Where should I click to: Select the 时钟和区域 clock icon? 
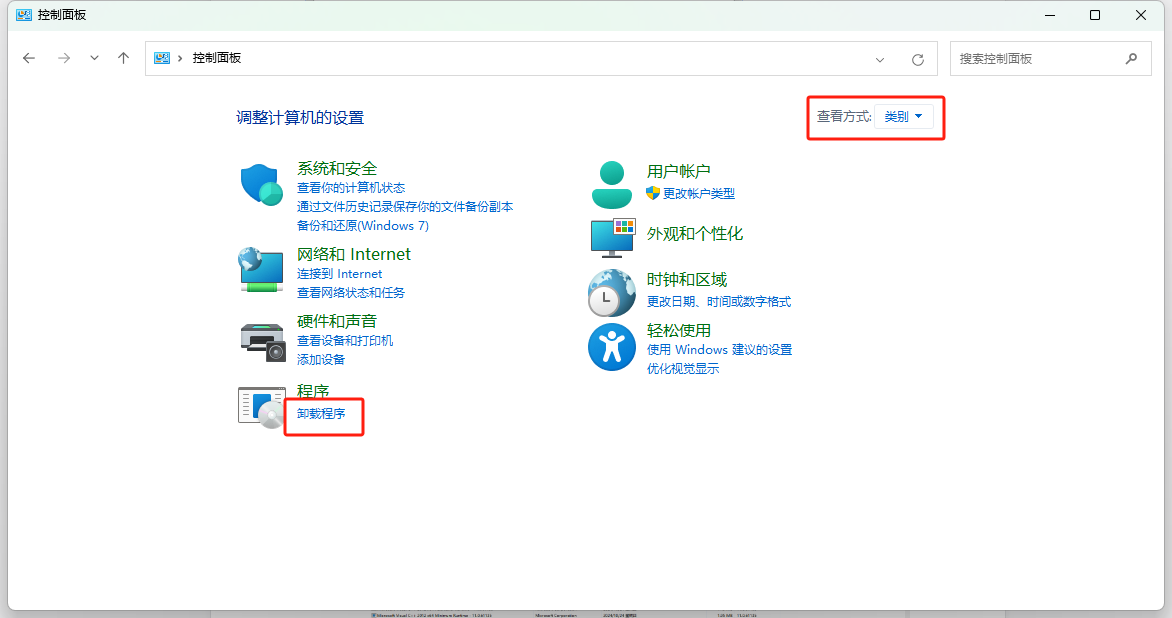point(611,292)
